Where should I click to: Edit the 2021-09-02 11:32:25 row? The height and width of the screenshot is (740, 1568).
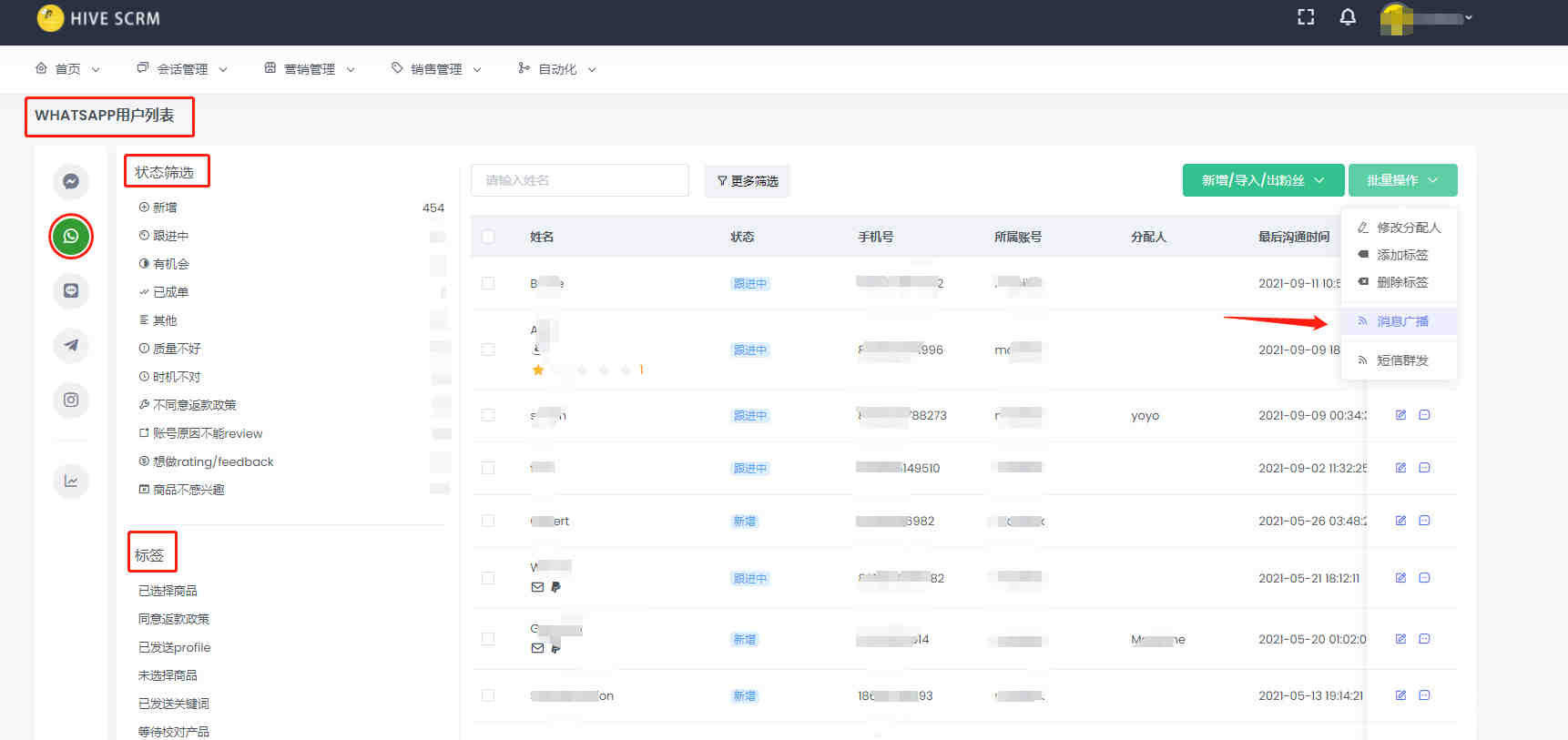click(1400, 468)
